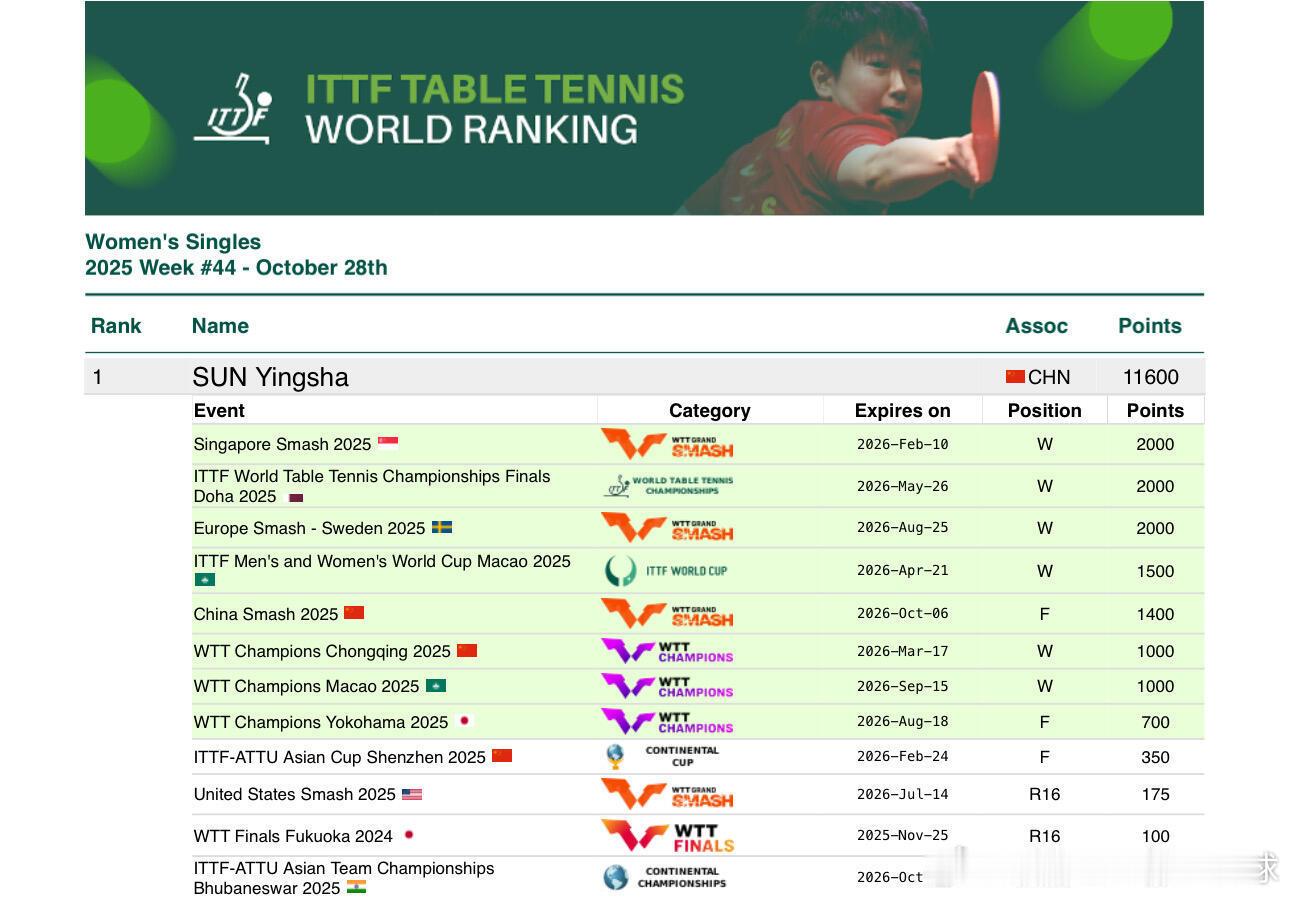Click the Singapore flag beside Singapore Smash 2025
This screenshot has height=899, width=1290.
coord(388,443)
